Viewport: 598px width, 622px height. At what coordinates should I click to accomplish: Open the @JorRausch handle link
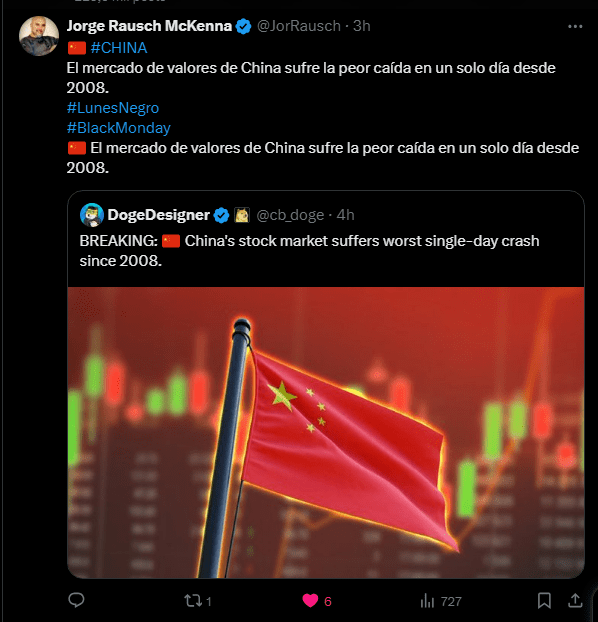(299, 26)
